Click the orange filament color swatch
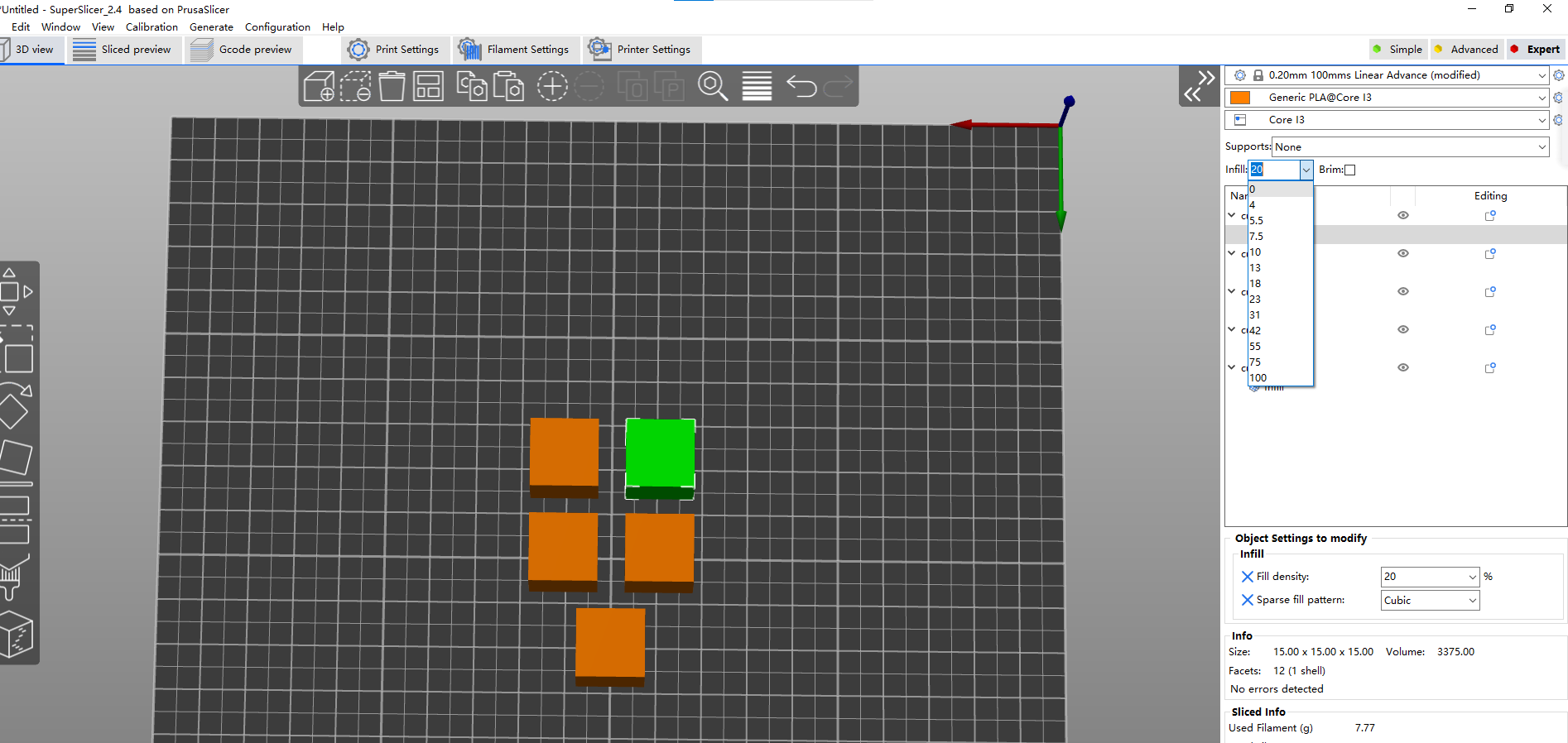The image size is (1568, 743). pos(1240,98)
